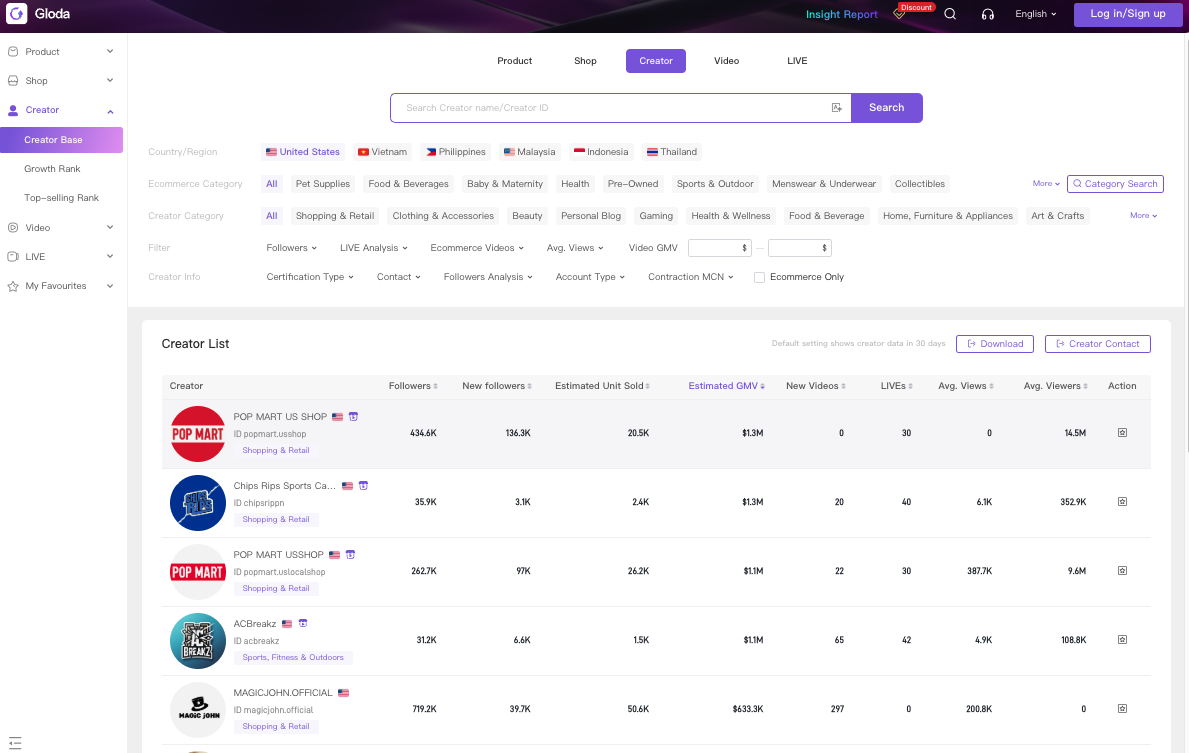Open the English language dropdown
Image resolution: width=1189 pixels, height=753 pixels.
(1036, 14)
